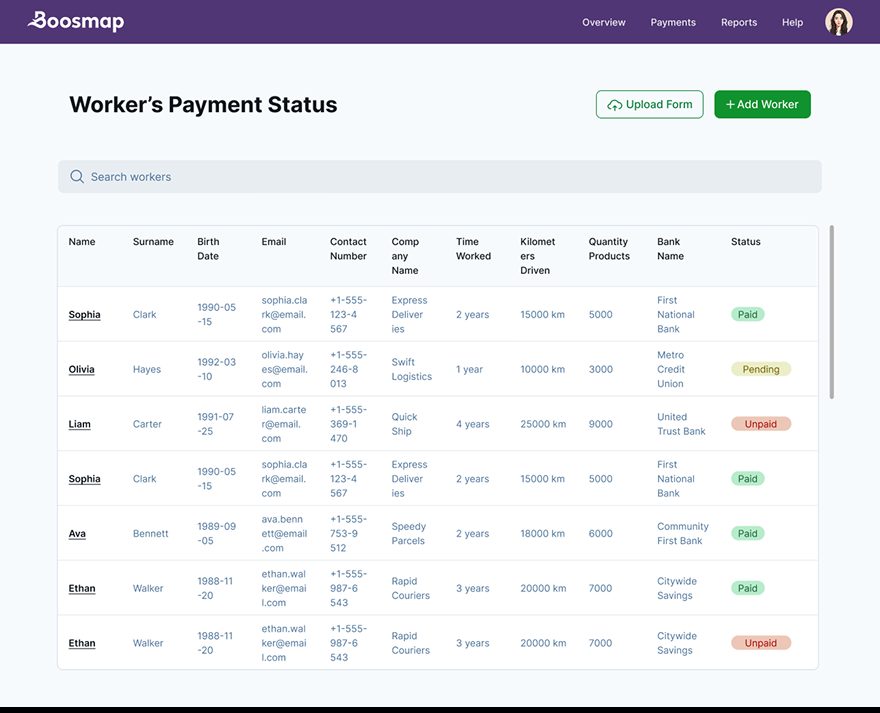Click birth date 1989-09-05
Viewport: 880px width, 713px height.
(217, 533)
